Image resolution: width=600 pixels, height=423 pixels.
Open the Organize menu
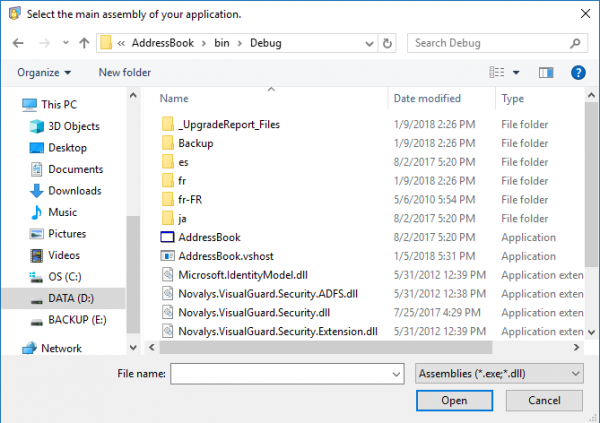click(44, 73)
